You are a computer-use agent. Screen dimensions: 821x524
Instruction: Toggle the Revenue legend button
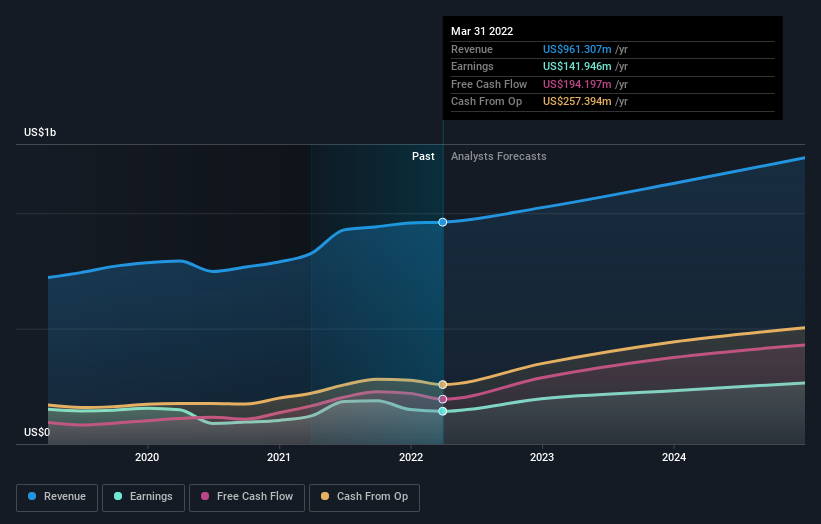(57, 497)
